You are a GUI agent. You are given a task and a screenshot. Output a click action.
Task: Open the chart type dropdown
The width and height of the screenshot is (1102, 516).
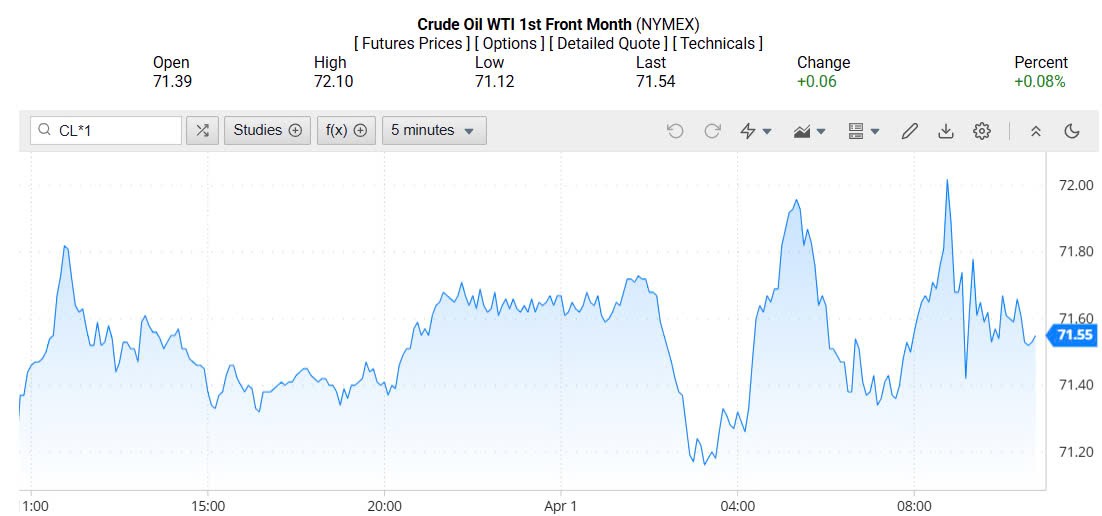tap(809, 131)
